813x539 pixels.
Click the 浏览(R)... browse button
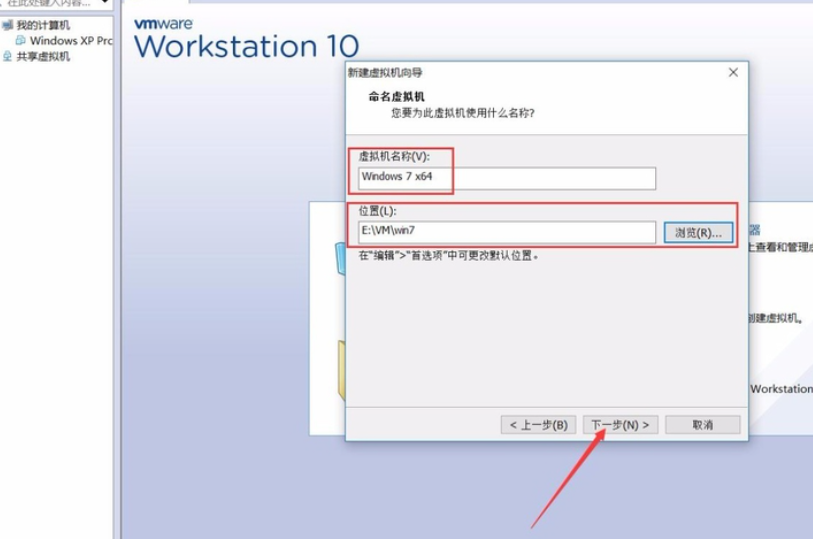(x=698, y=233)
